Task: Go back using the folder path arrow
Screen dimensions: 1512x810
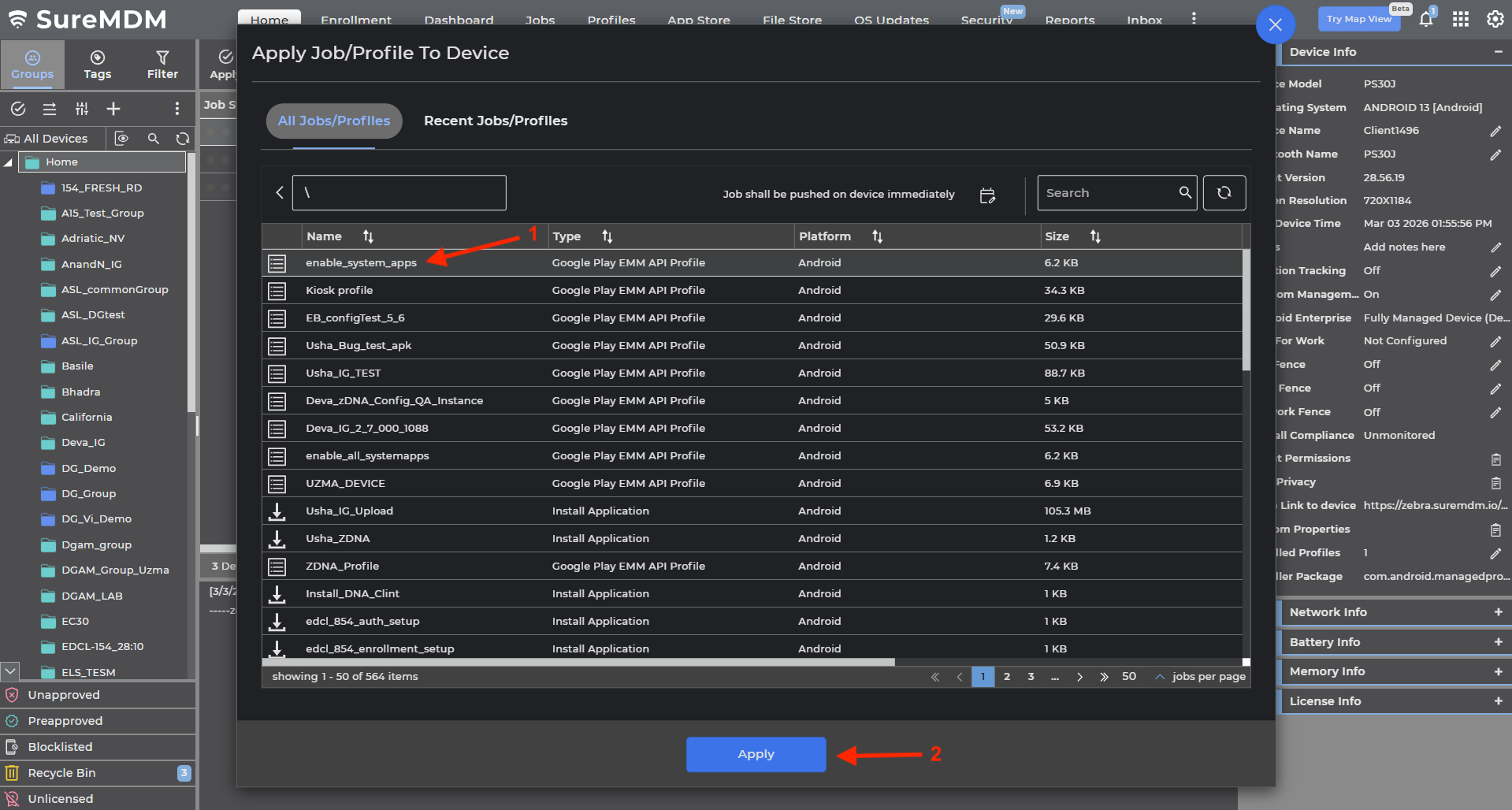Action: point(280,193)
